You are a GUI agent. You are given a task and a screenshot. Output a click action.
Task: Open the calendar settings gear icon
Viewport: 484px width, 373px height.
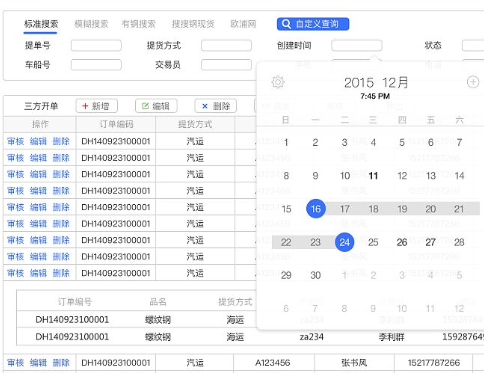coord(278,82)
